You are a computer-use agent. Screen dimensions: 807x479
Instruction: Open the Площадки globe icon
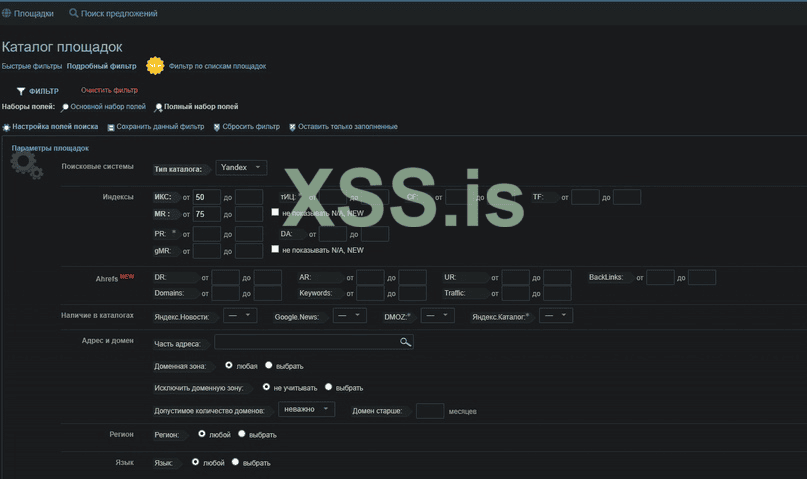[6, 13]
